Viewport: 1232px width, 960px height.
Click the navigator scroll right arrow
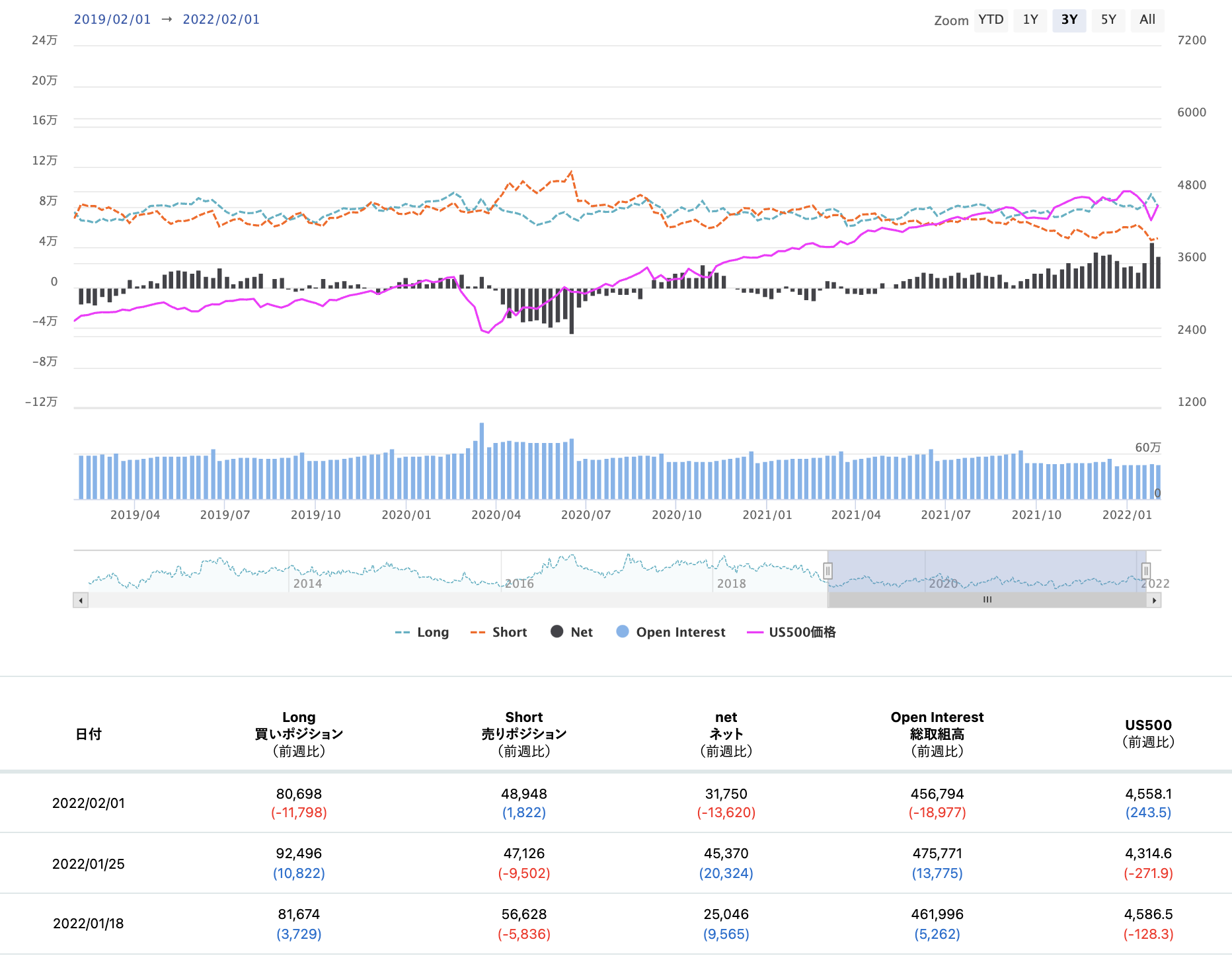(x=1154, y=600)
